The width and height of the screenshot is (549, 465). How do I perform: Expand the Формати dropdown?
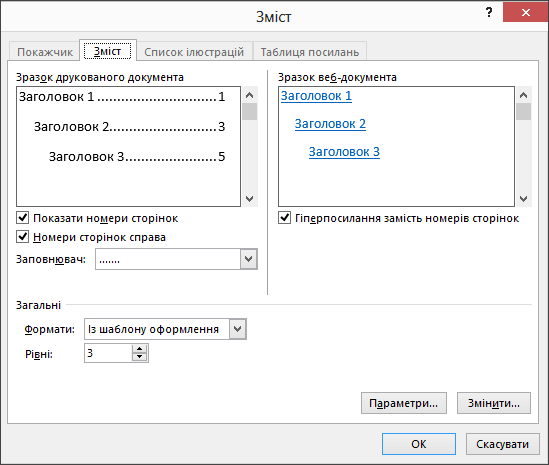point(237,329)
